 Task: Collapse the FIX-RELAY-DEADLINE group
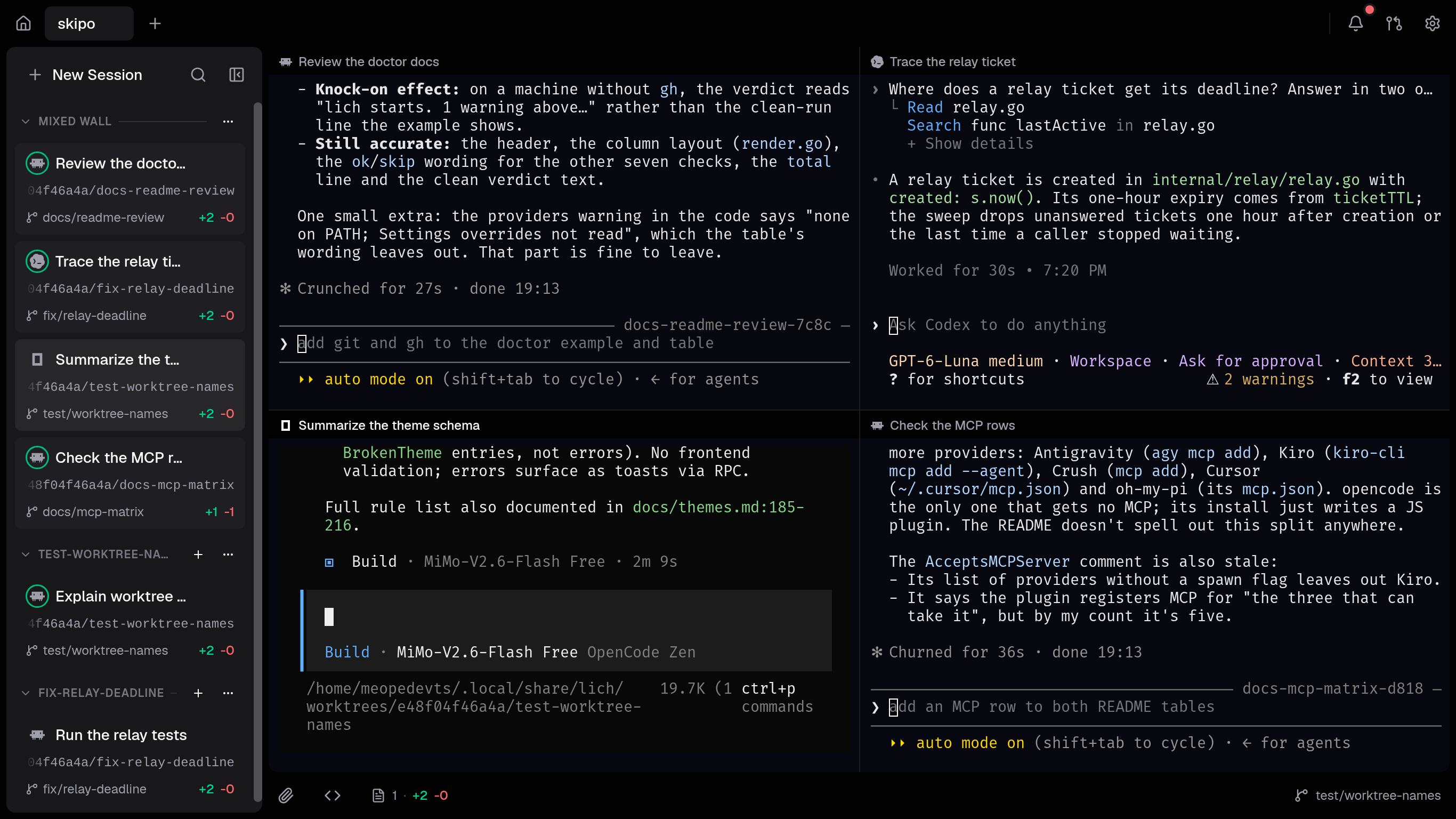pyautogui.click(x=26, y=693)
